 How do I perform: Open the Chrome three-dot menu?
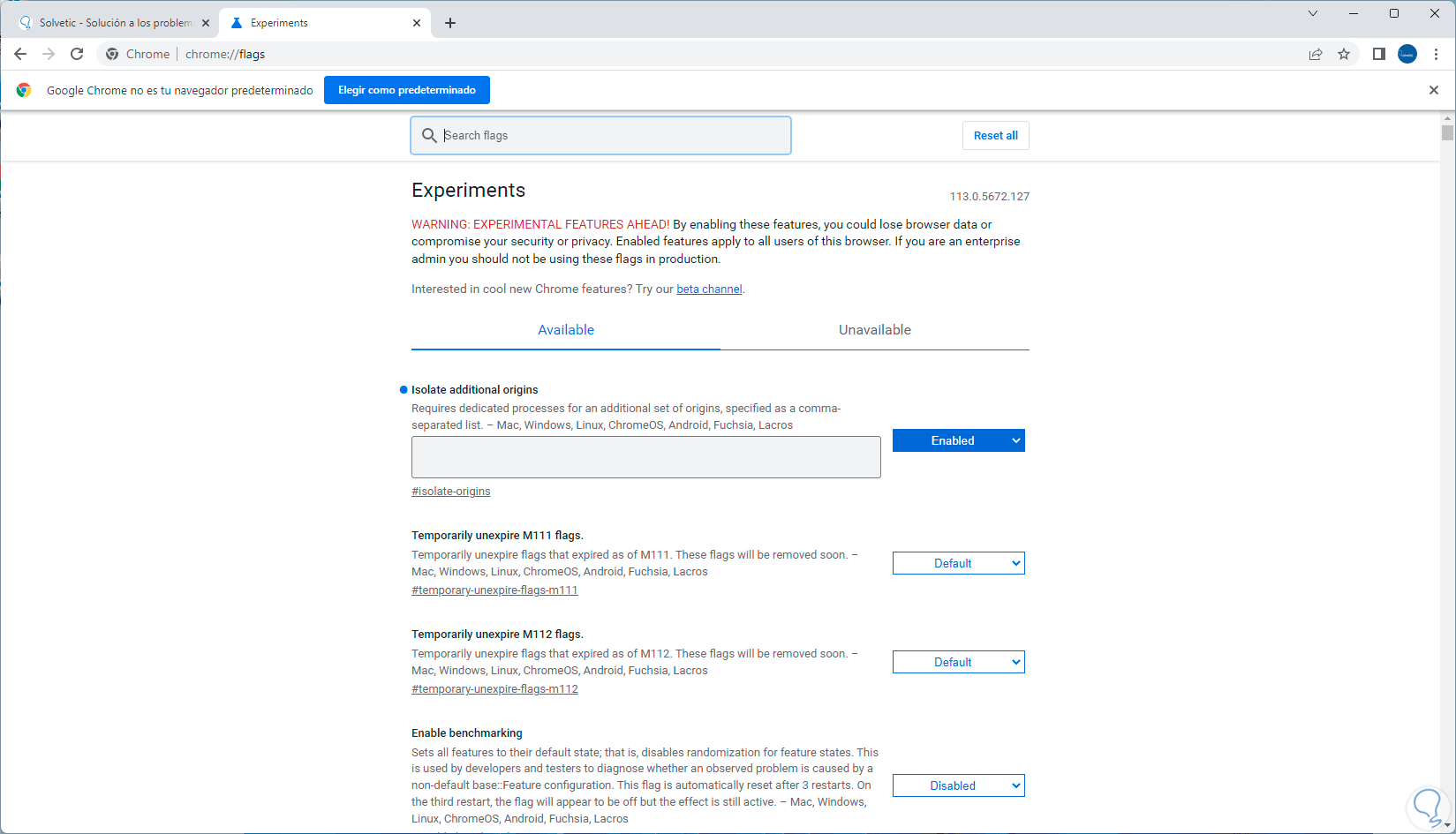pyautogui.click(x=1437, y=54)
